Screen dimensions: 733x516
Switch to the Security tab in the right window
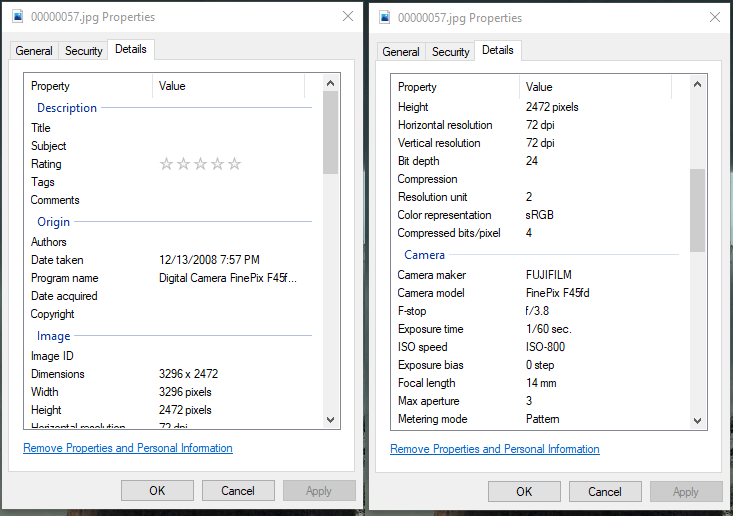coord(451,52)
